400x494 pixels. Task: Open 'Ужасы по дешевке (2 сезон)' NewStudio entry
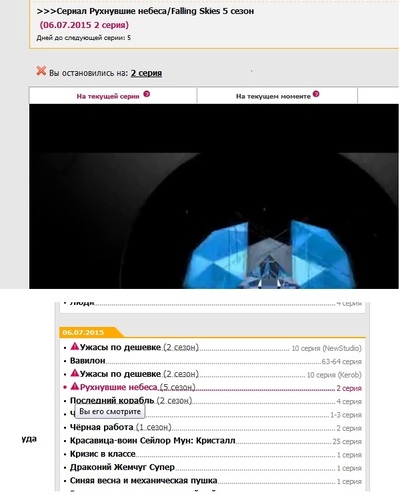(x=139, y=347)
